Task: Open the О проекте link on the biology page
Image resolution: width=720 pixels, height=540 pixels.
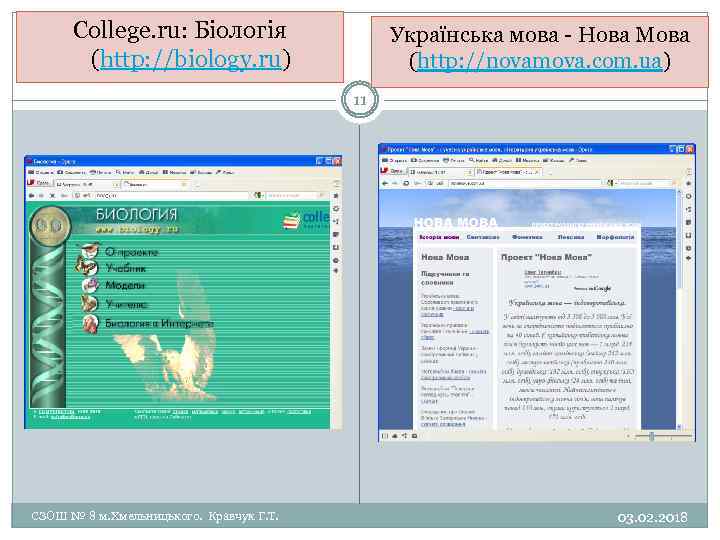Action: pos(132,252)
